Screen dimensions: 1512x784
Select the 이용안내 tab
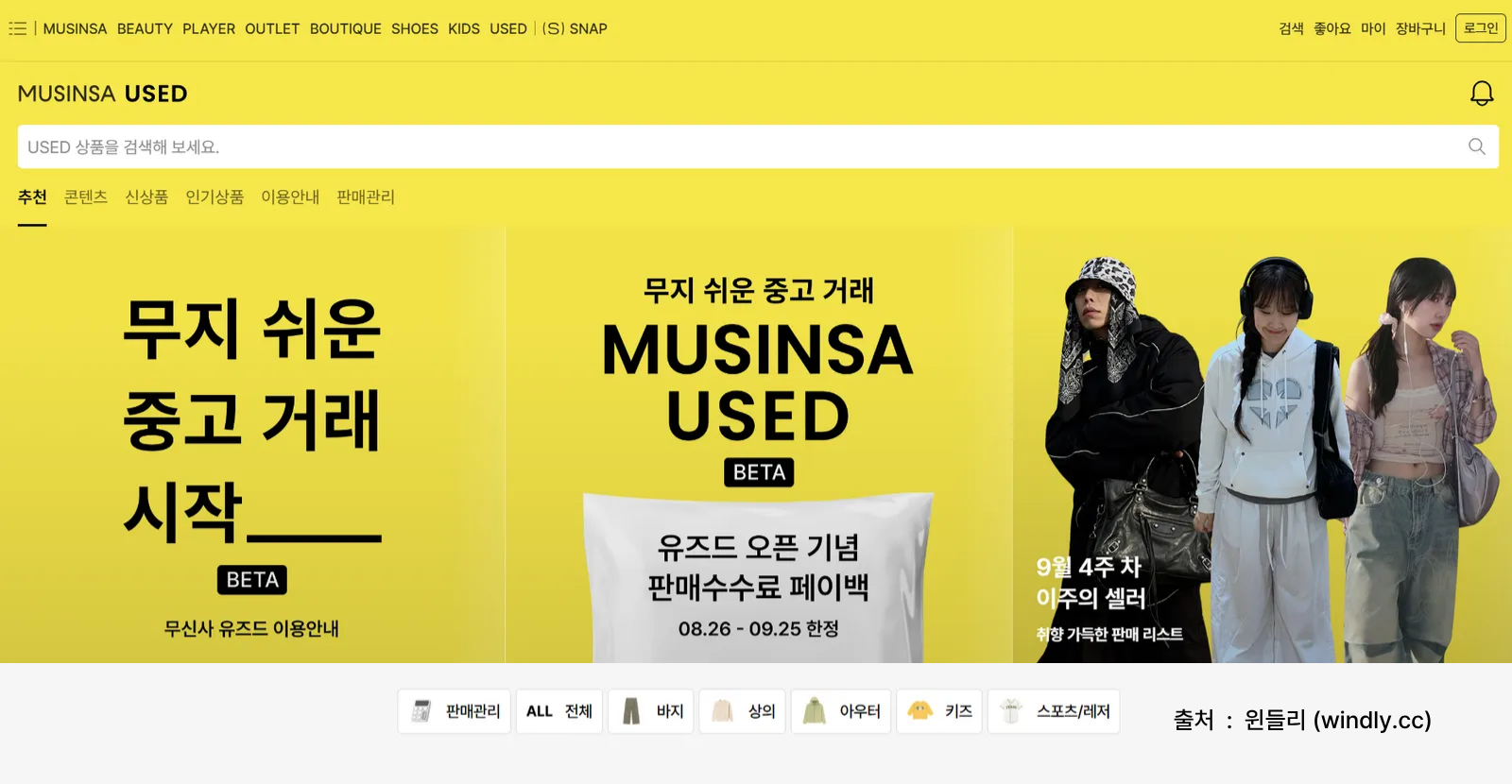[x=290, y=197]
